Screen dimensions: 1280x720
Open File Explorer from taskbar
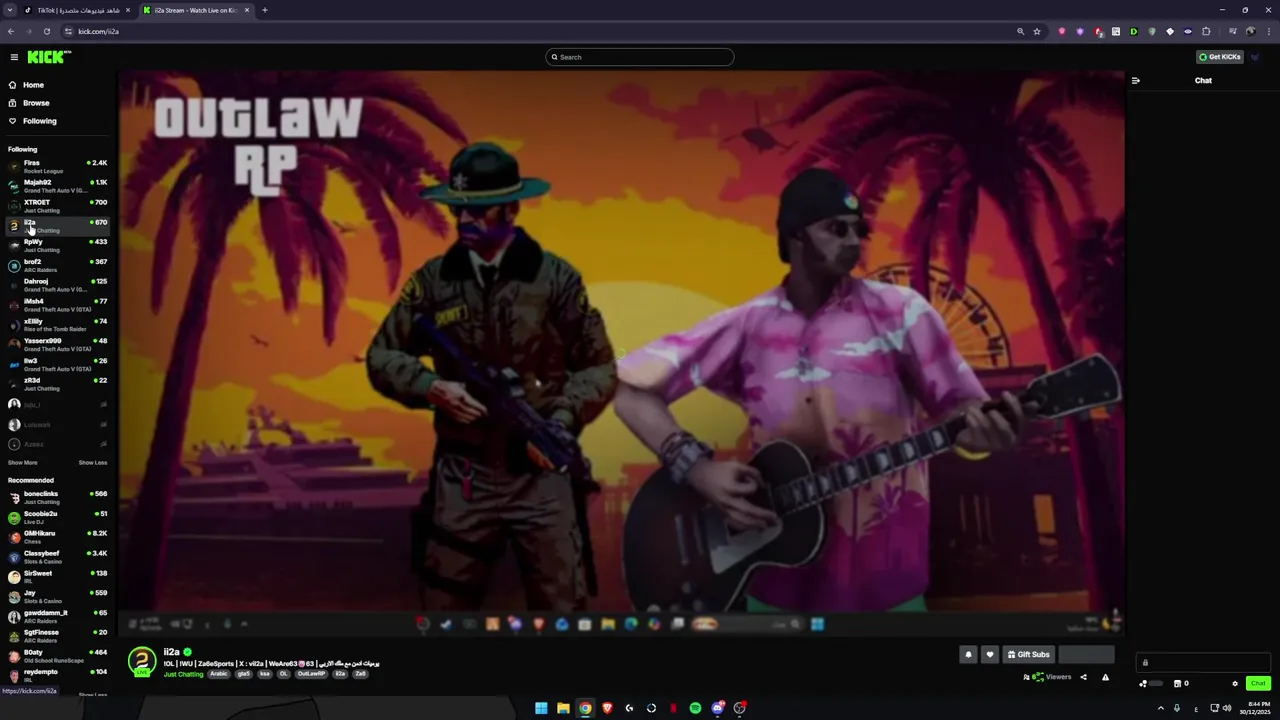point(563,708)
